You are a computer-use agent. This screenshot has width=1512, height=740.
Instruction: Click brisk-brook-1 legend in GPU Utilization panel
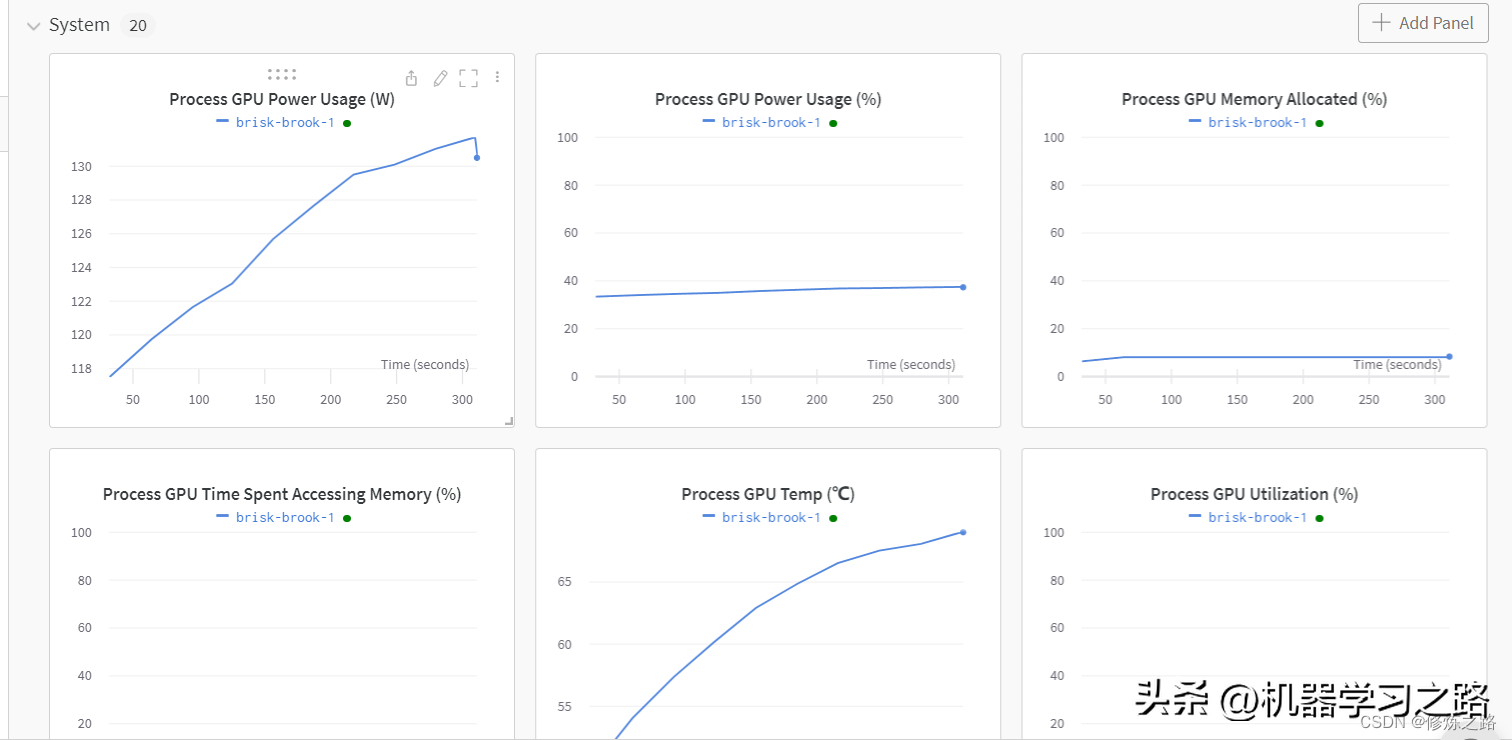click(x=1256, y=517)
